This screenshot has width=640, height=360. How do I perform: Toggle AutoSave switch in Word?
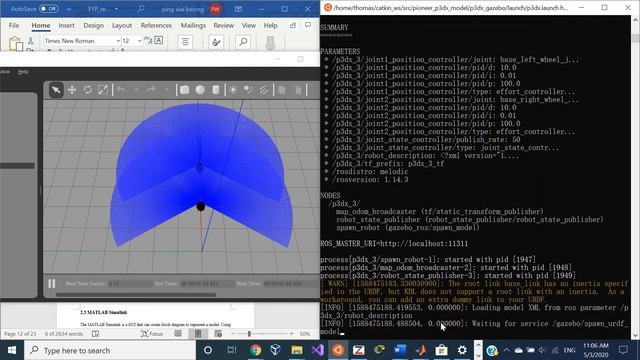49,9
